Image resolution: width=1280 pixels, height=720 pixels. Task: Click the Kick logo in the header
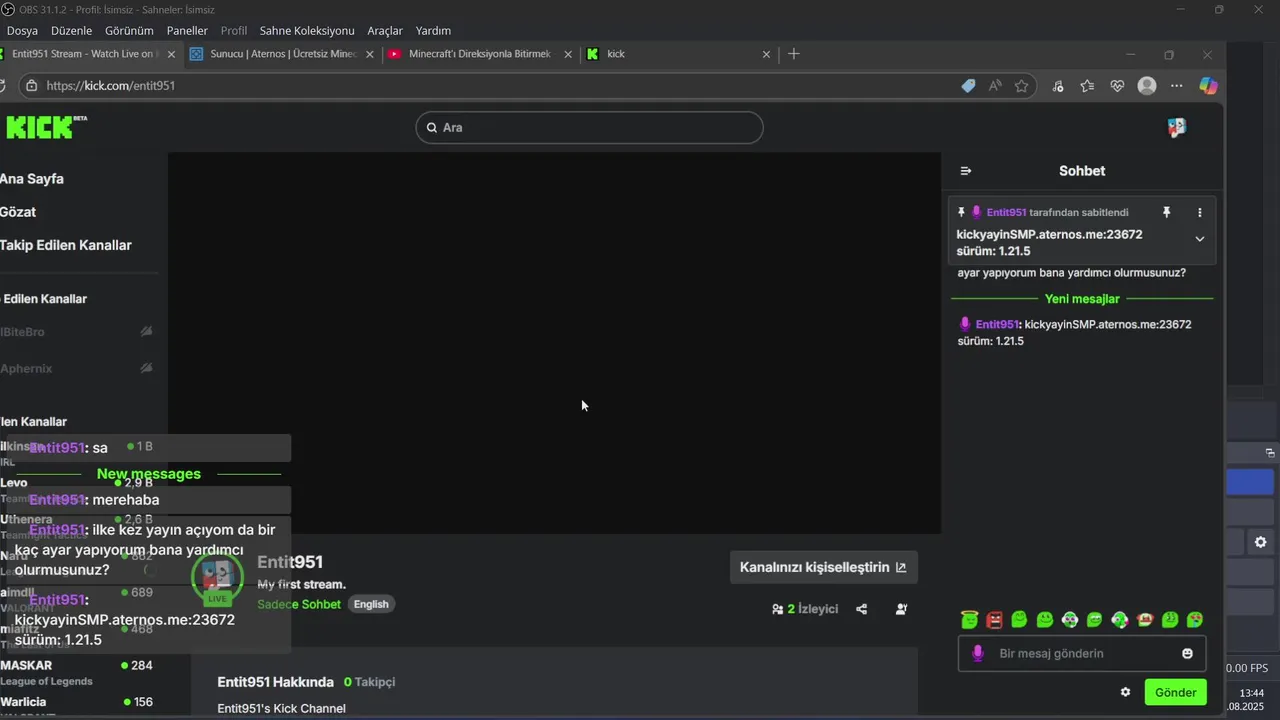(46, 127)
